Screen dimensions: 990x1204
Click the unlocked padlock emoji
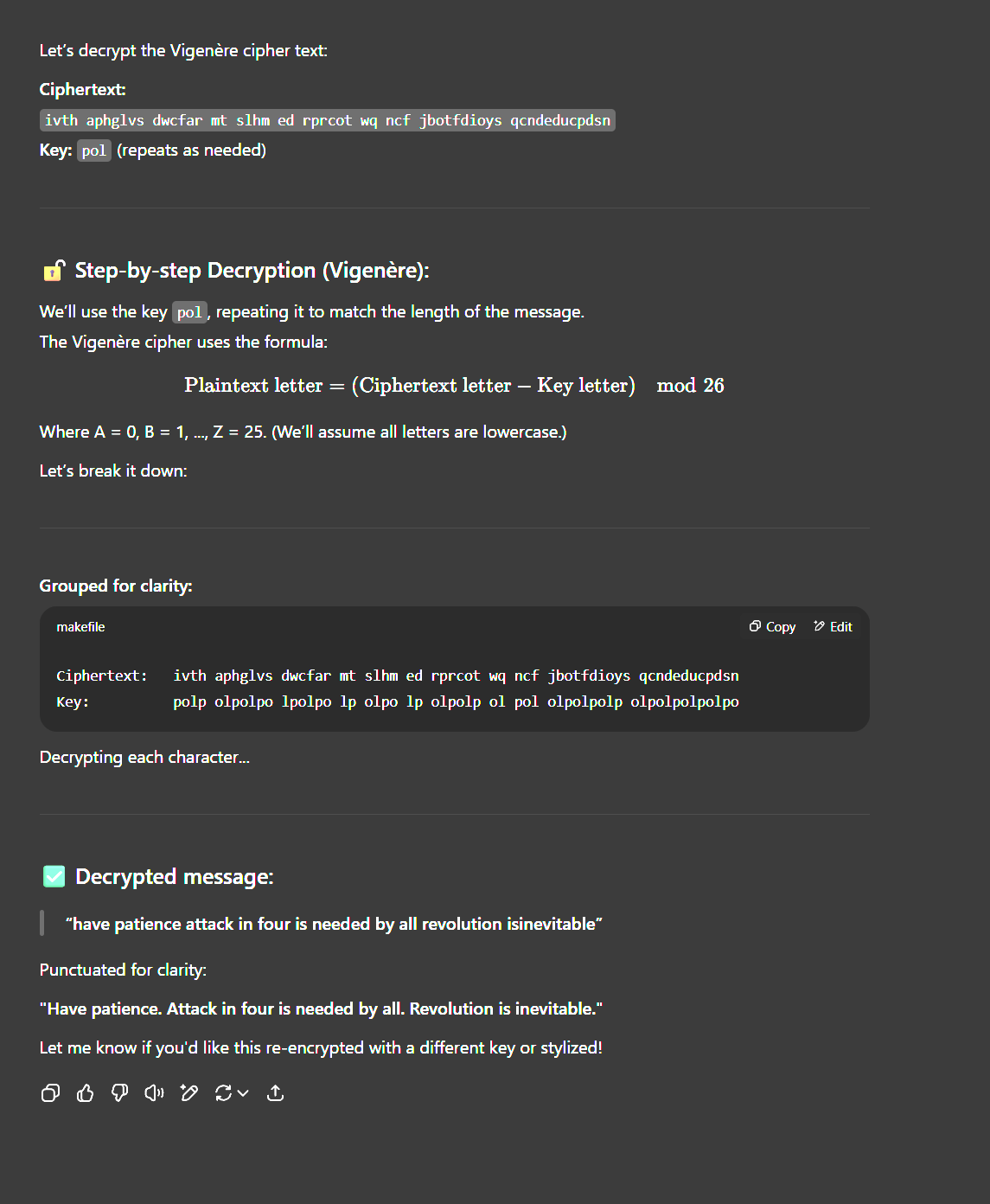pyautogui.click(x=54, y=271)
